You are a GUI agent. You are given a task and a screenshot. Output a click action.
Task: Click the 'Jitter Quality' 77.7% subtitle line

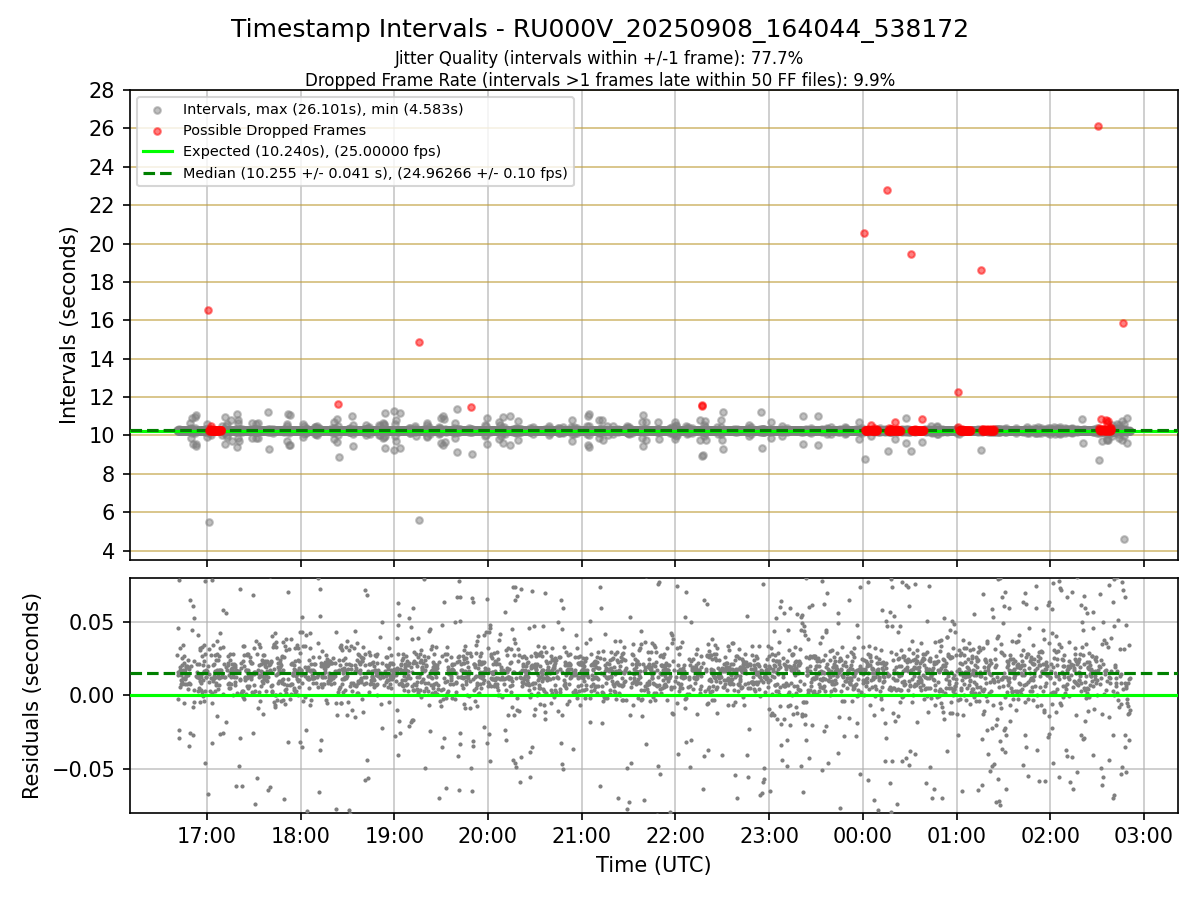[x=599, y=58]
